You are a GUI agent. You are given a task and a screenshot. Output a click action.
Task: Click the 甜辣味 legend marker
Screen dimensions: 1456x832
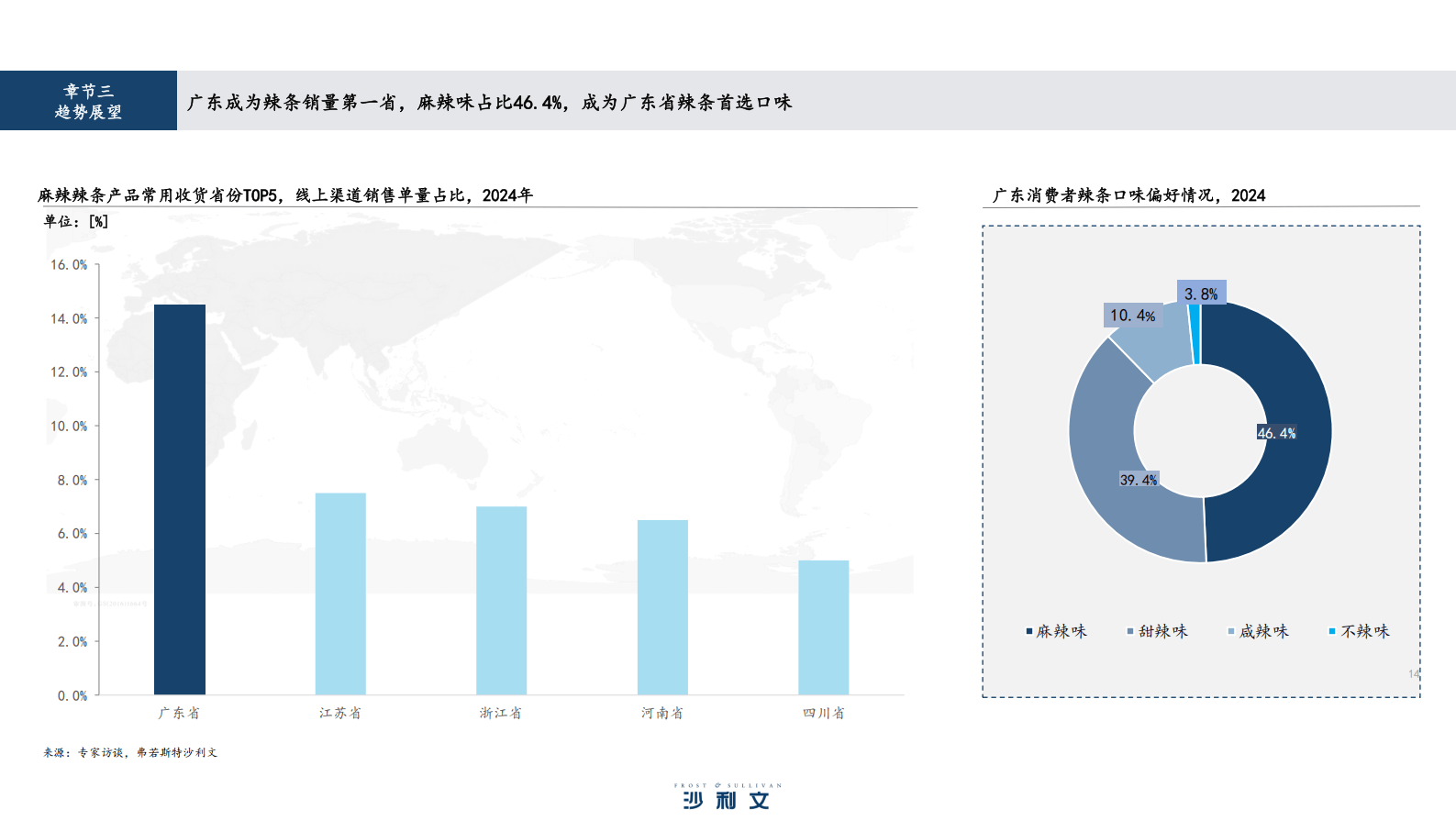coord(1130,631)
